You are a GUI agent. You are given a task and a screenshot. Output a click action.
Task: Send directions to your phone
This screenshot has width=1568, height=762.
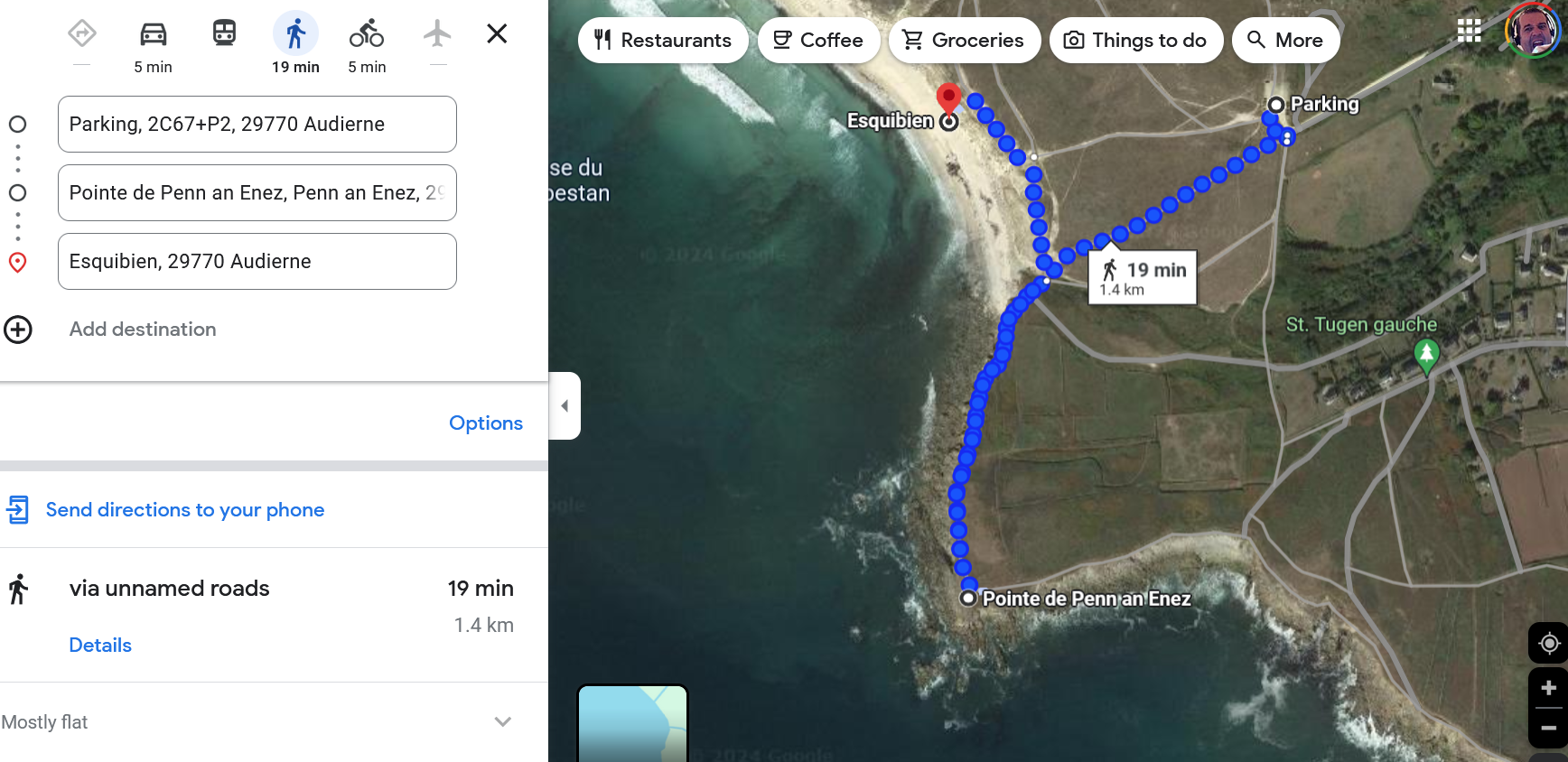(x=184, y=510)
